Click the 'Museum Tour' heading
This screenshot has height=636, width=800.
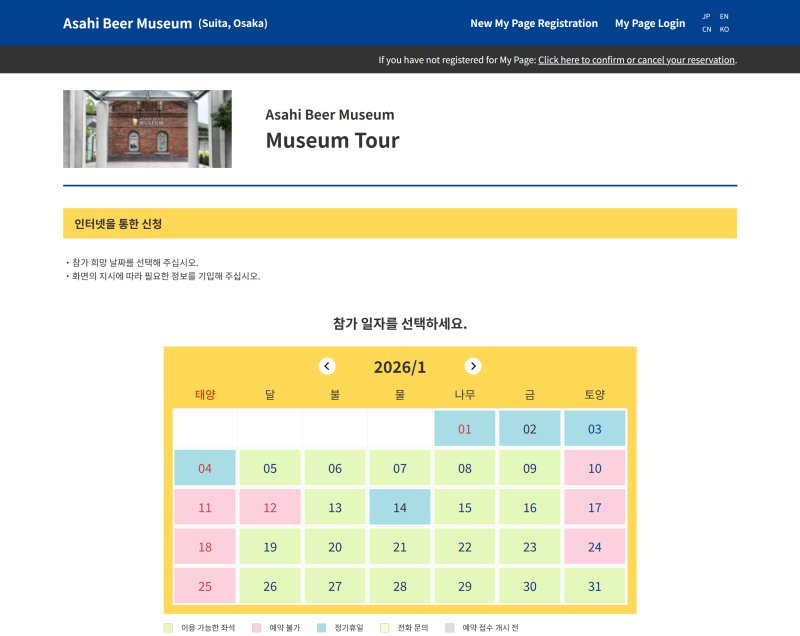[333, 140]
